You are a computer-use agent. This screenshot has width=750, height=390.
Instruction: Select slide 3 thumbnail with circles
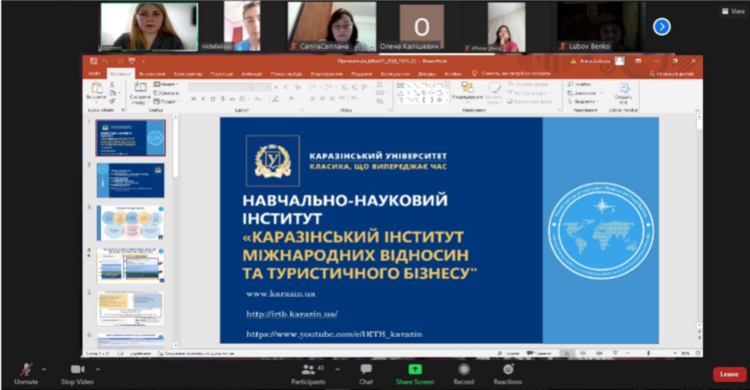[x=130, y=223]
